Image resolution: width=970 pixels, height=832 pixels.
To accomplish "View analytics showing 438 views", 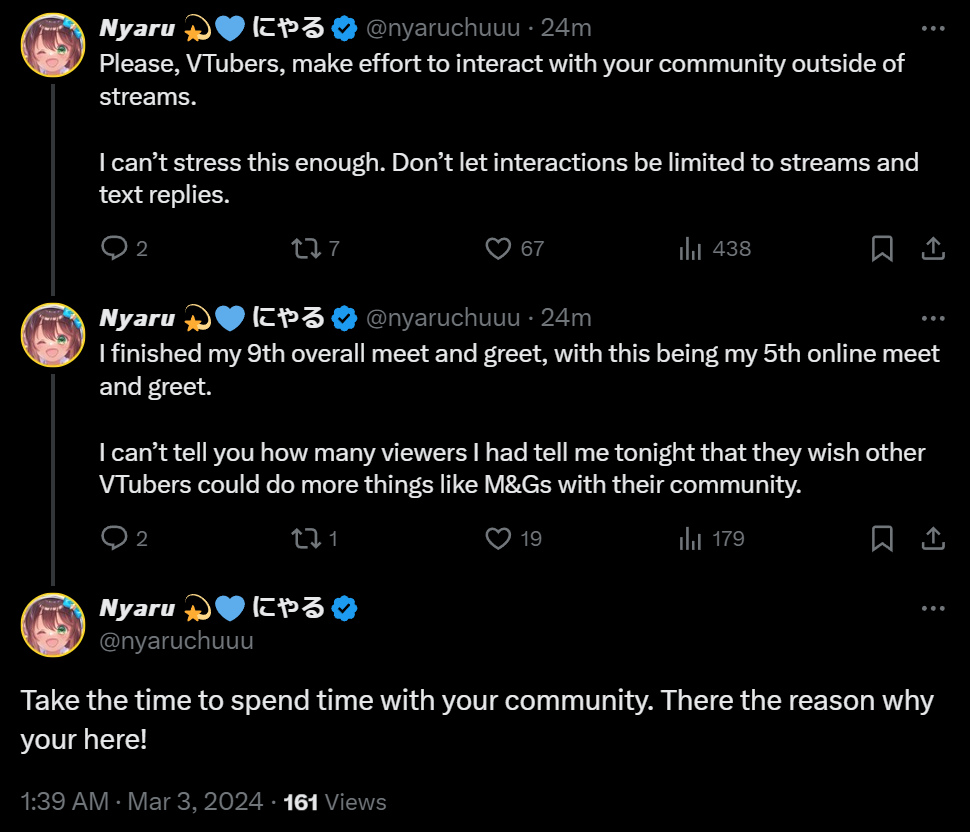I will (690, 248).
